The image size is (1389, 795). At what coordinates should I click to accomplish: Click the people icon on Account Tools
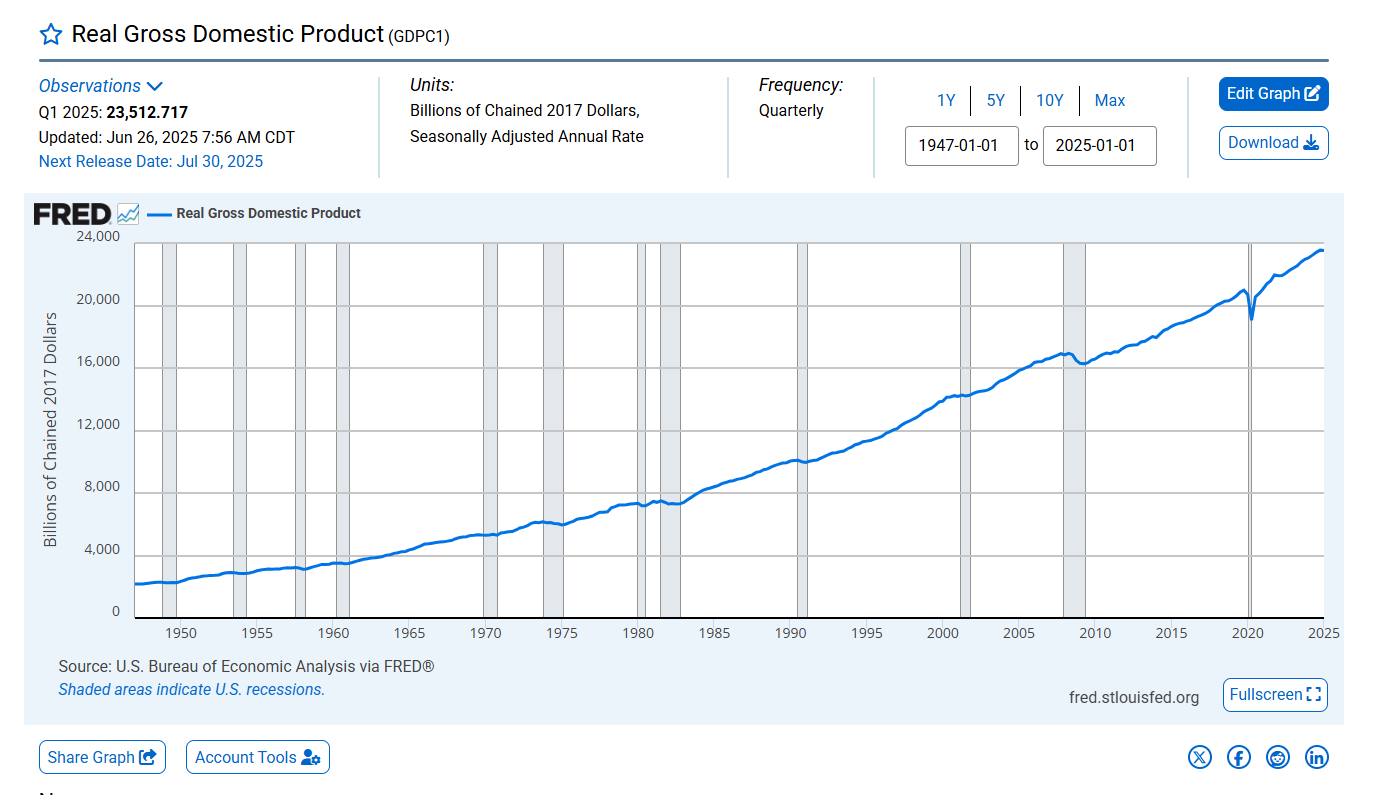[312, 757]
